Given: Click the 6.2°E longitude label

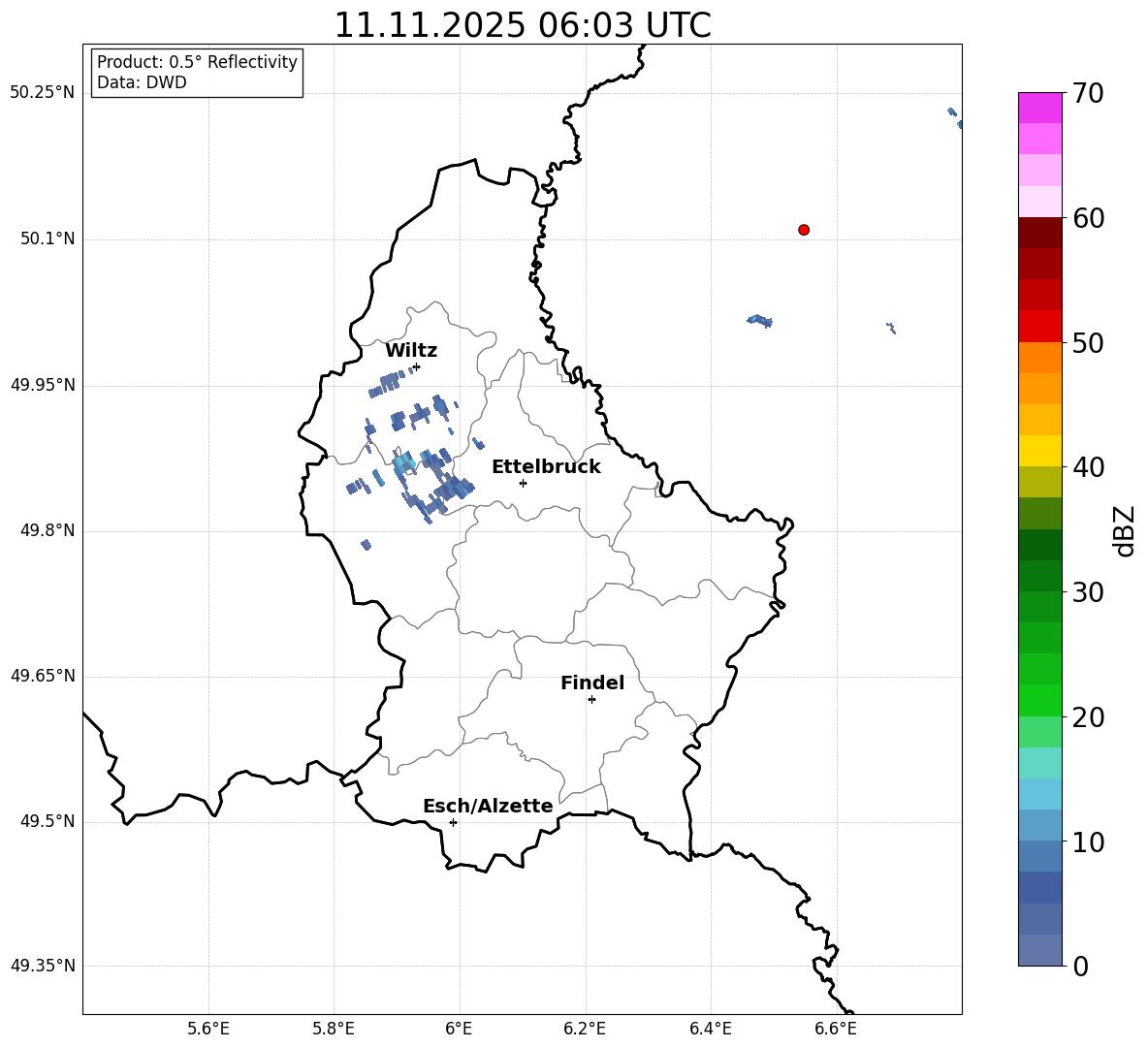Looking at the screenshot, I should point(585,1029).
